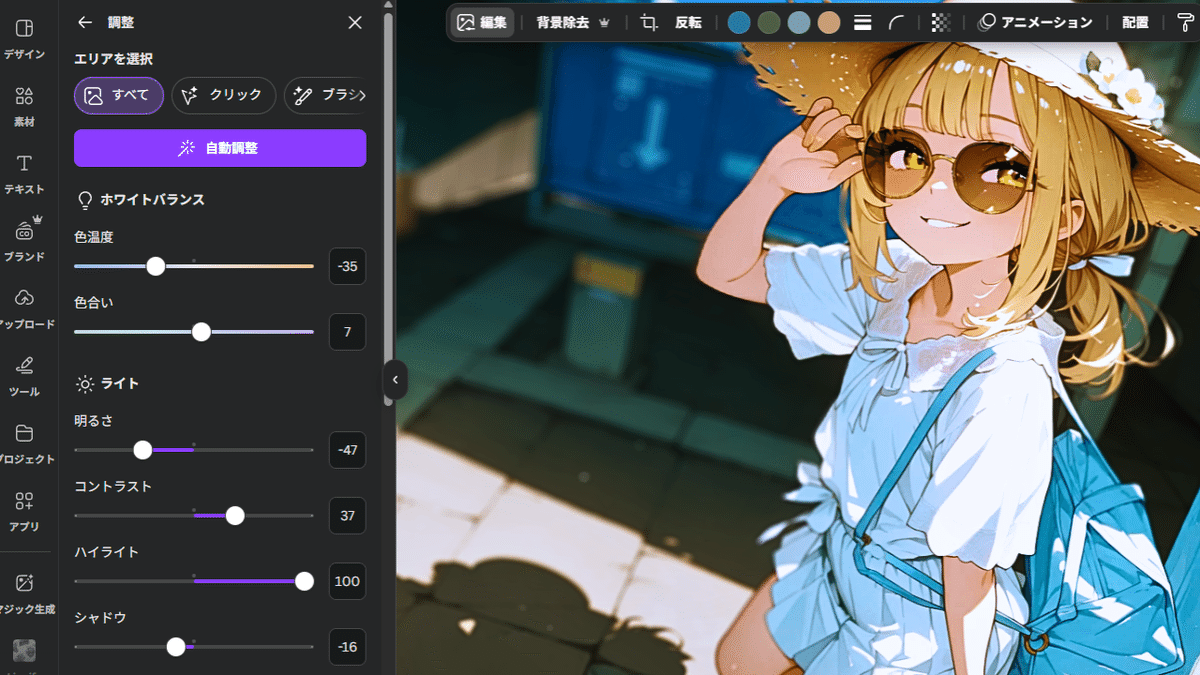The image size is (1200, 675).
Task: Open the ツール tools panel
Action: pyautogui.click(x=24, y=375)
